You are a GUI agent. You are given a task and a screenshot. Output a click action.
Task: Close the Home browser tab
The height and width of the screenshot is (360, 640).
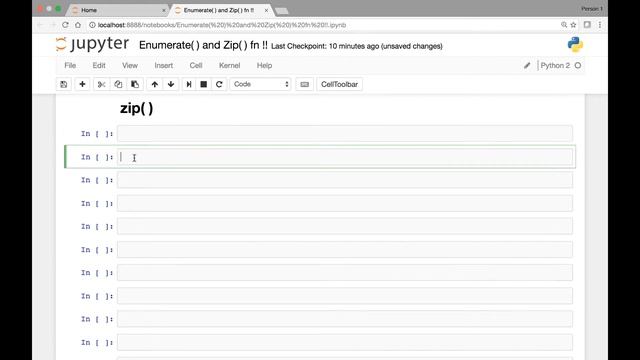click(x=164, y=10)
